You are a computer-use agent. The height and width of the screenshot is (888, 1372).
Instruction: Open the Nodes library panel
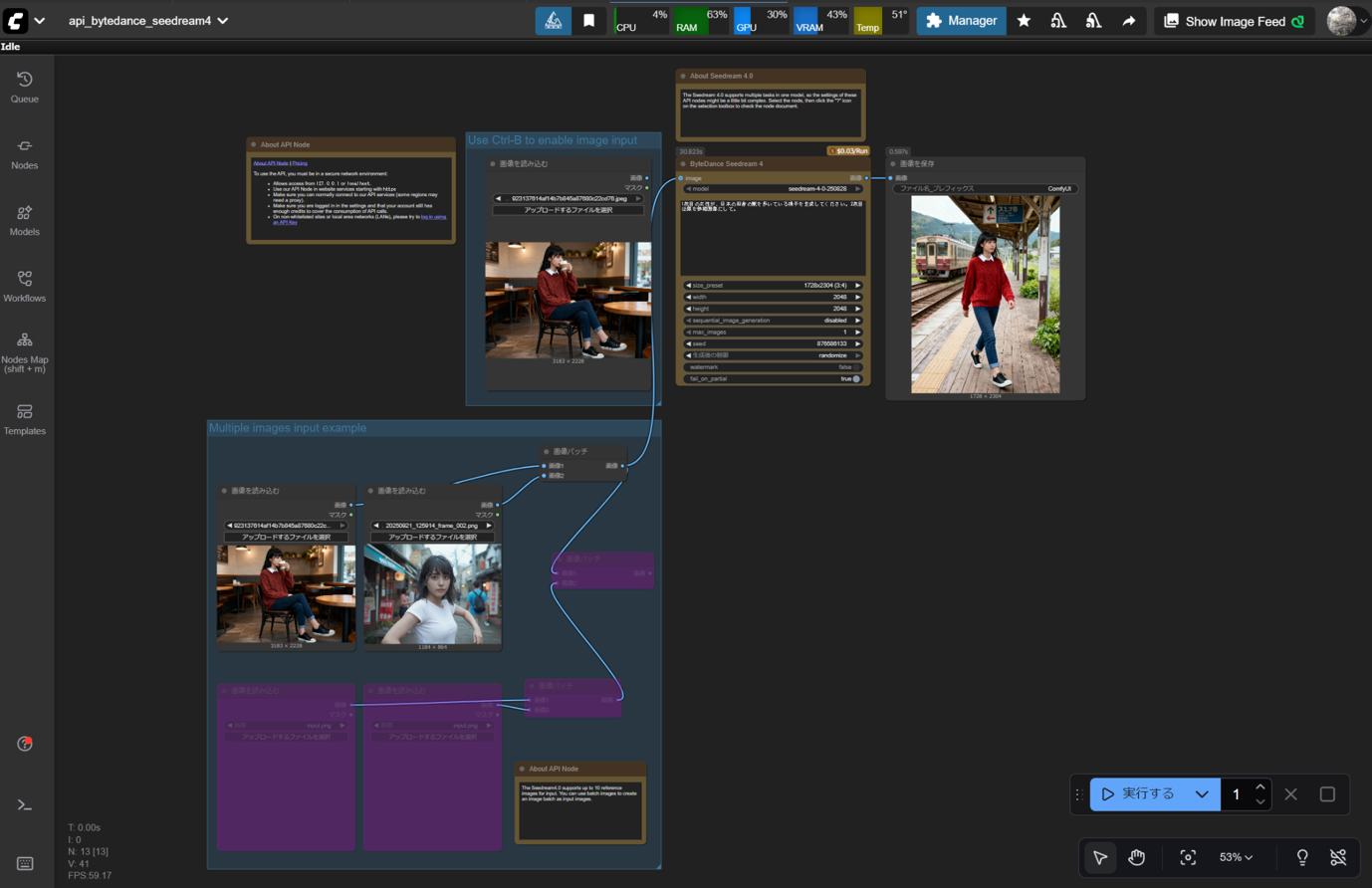pyautogui.click(x=25, y=154)
